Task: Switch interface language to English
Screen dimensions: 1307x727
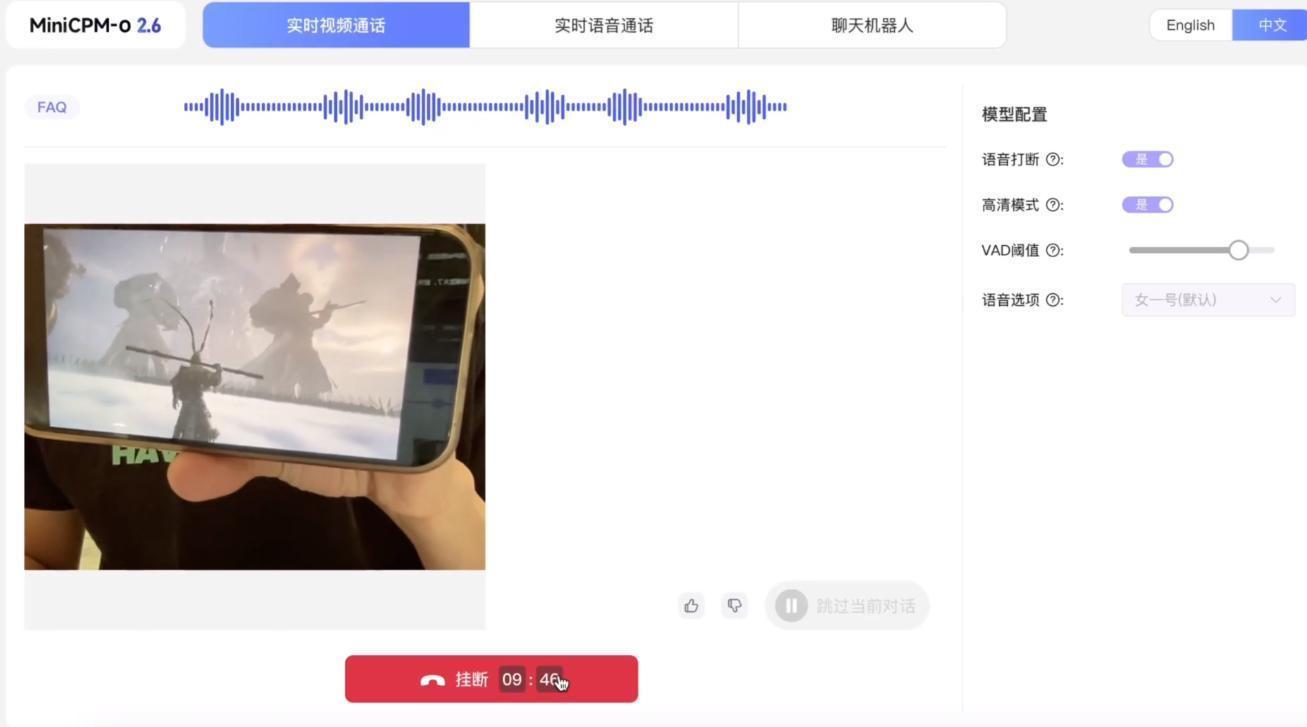Action: (x=1190, y=25)
